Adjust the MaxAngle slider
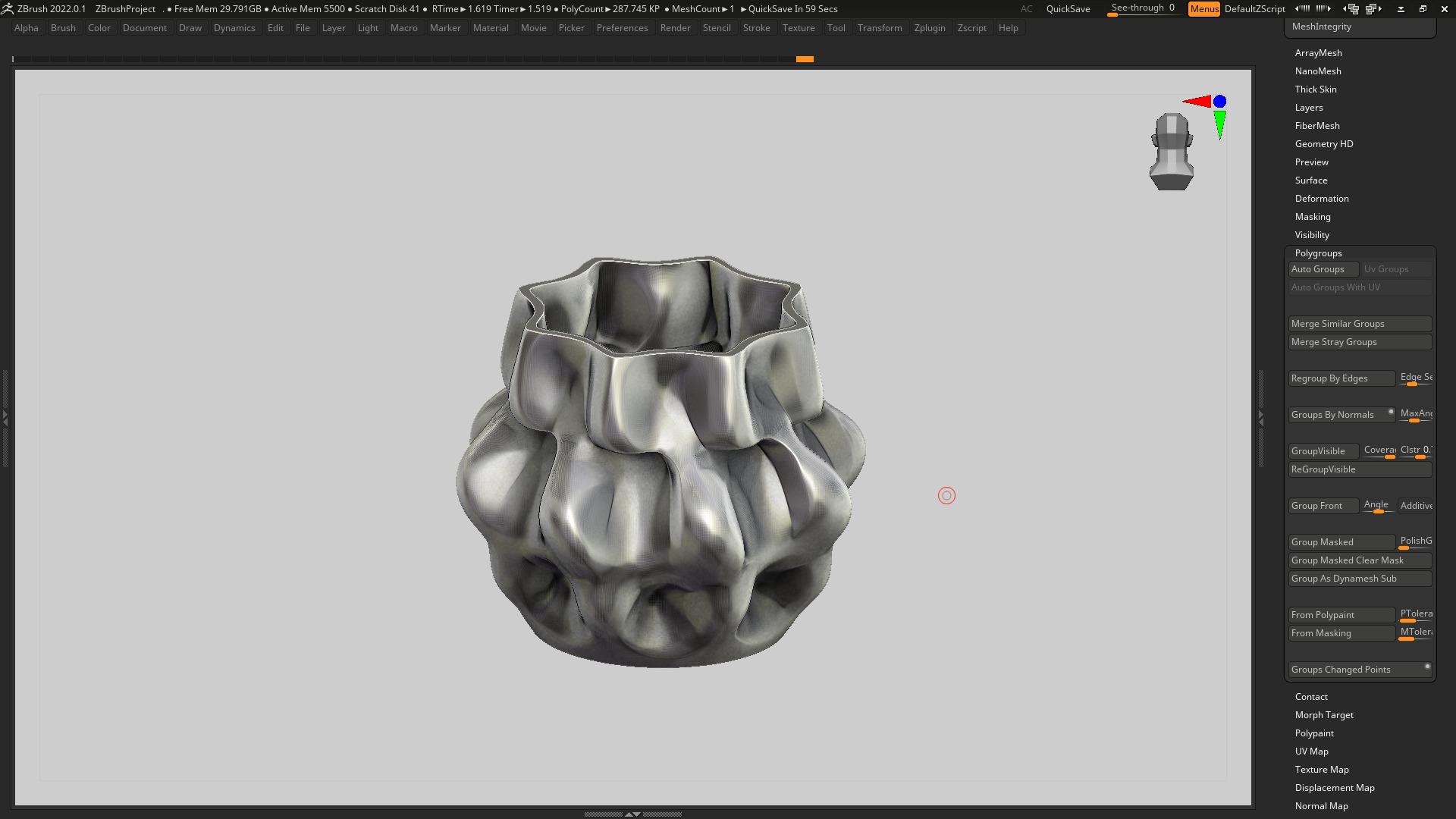 coord(1415,415)
